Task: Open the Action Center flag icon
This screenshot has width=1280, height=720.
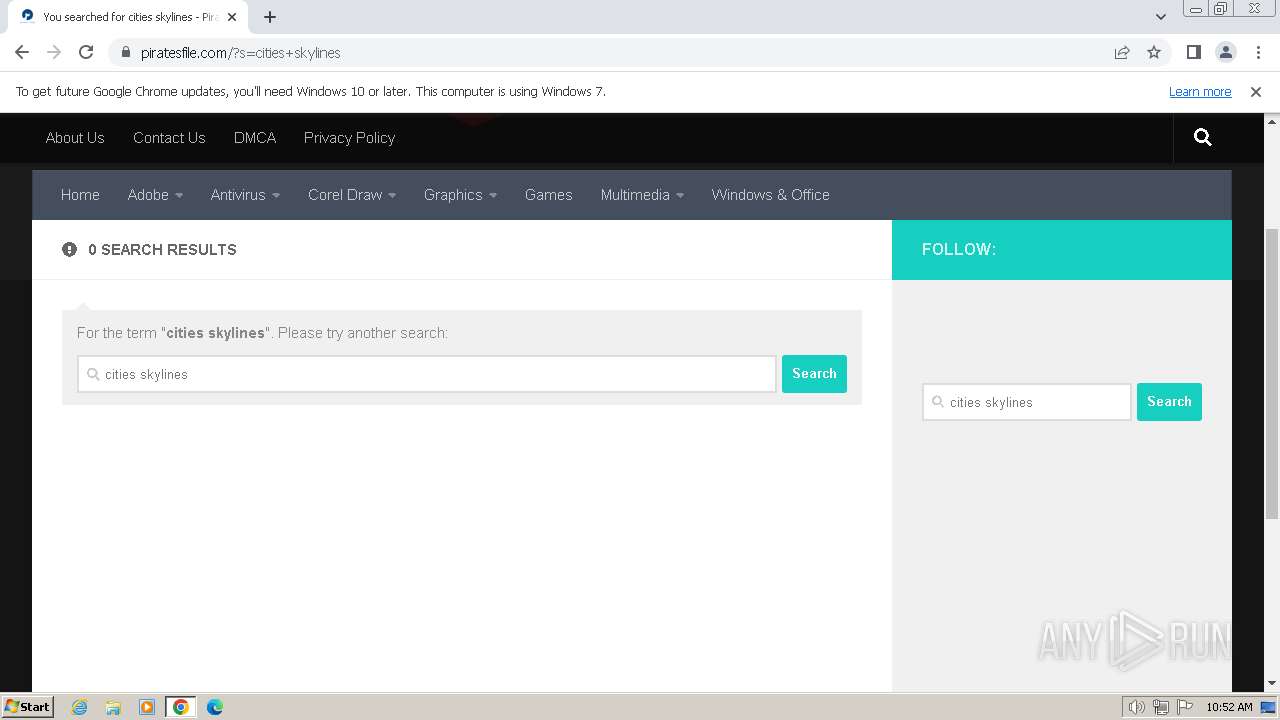Action: [1185, 707]
